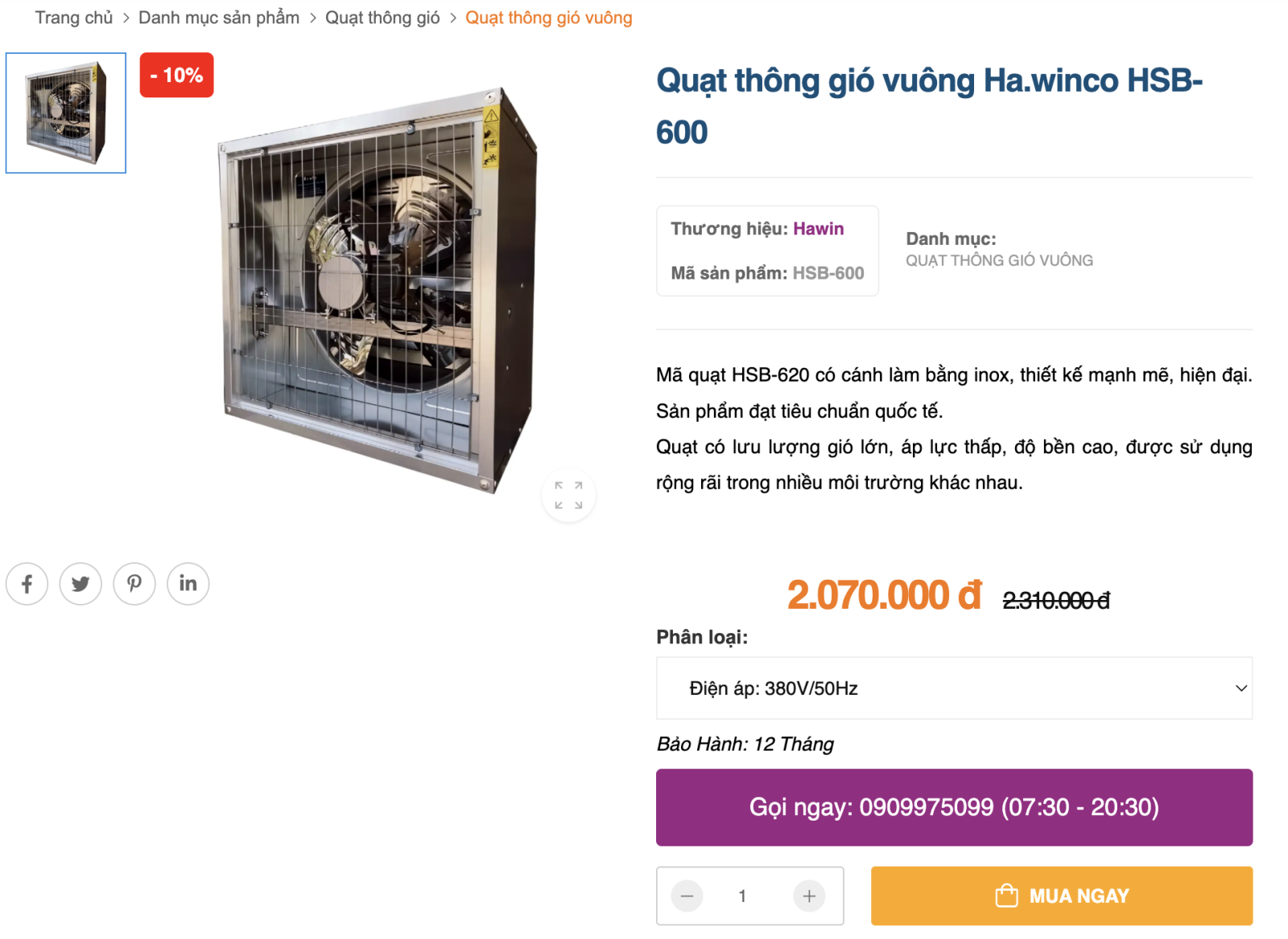
Task: Expand product image to fullscreen
Action: pos(568,495)
